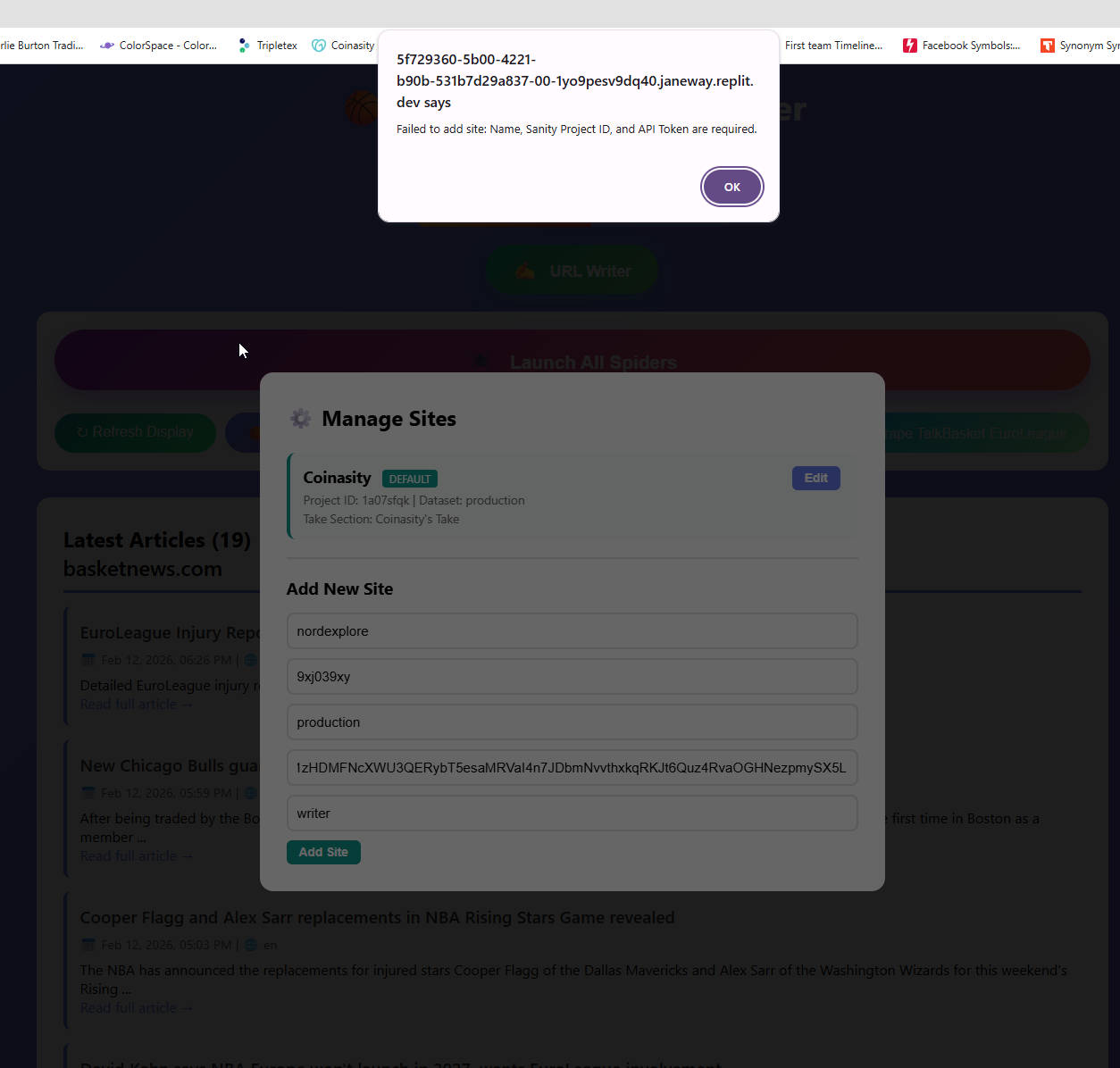Click the calendar icon under EuroLeague Injury article
This screenshot has width=1120, height=1068.
88,660
